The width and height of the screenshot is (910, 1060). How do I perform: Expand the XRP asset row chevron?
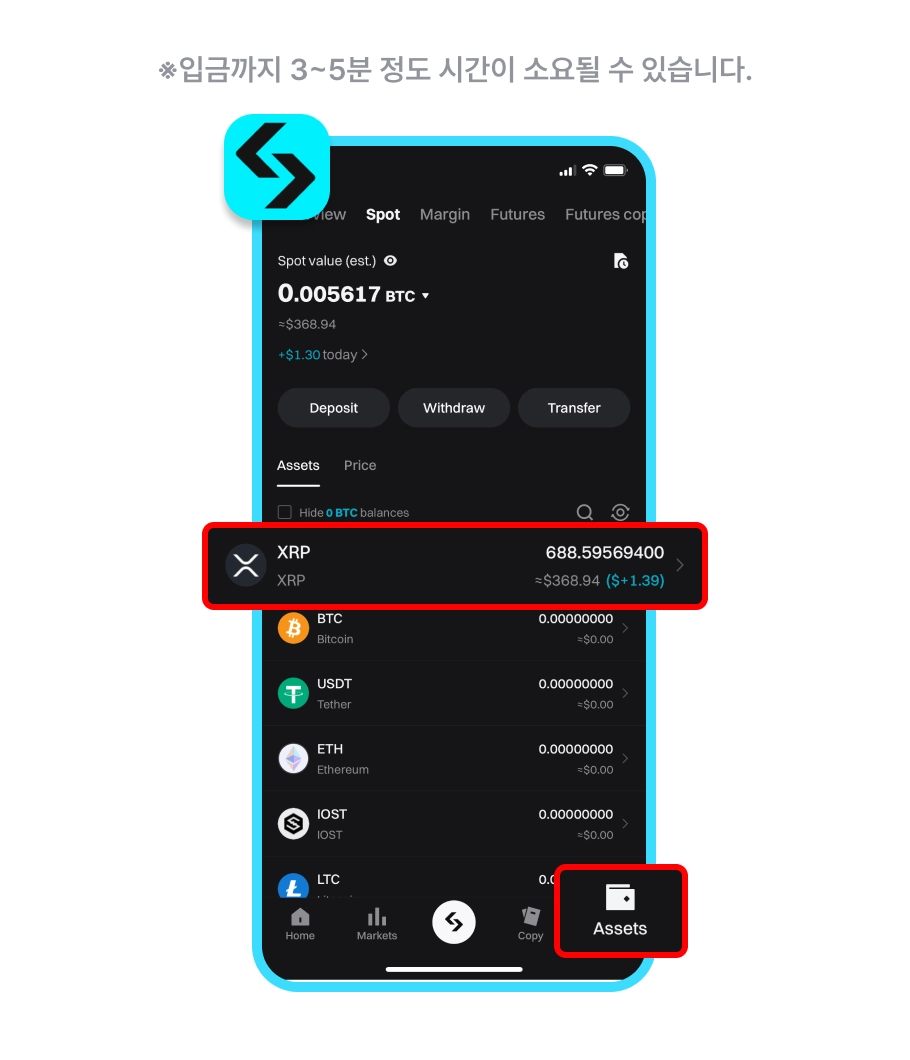tap(680, 565)
